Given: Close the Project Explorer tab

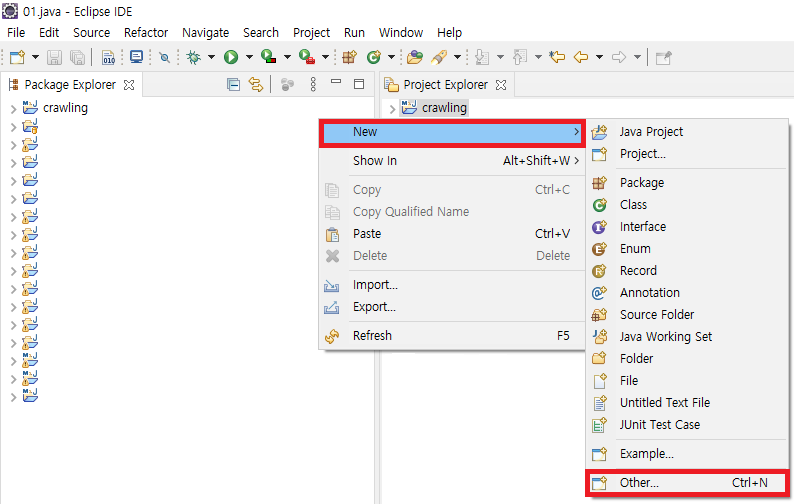Looking at the screenshot, I should pyautogui.click(x=501, y=85).
